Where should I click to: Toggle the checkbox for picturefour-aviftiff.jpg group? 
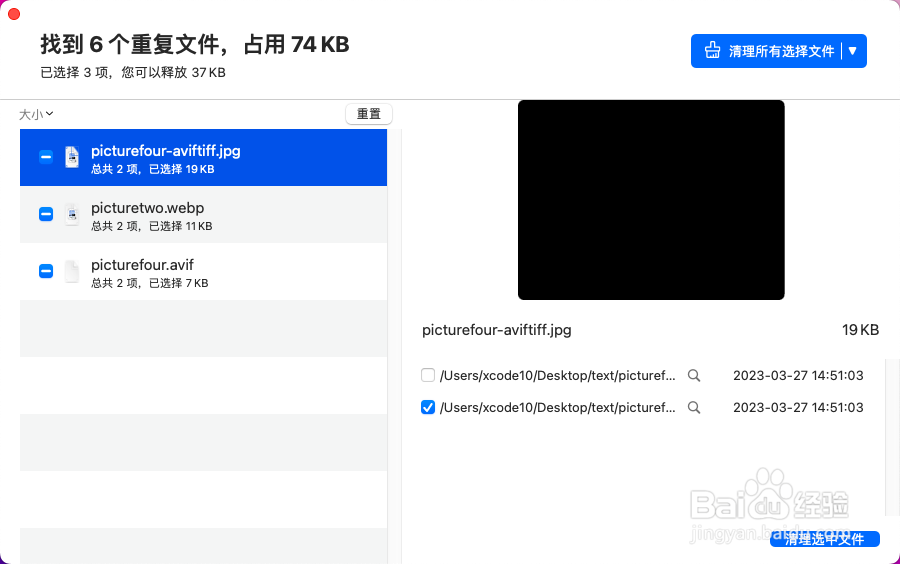click(x=46, y=157)
